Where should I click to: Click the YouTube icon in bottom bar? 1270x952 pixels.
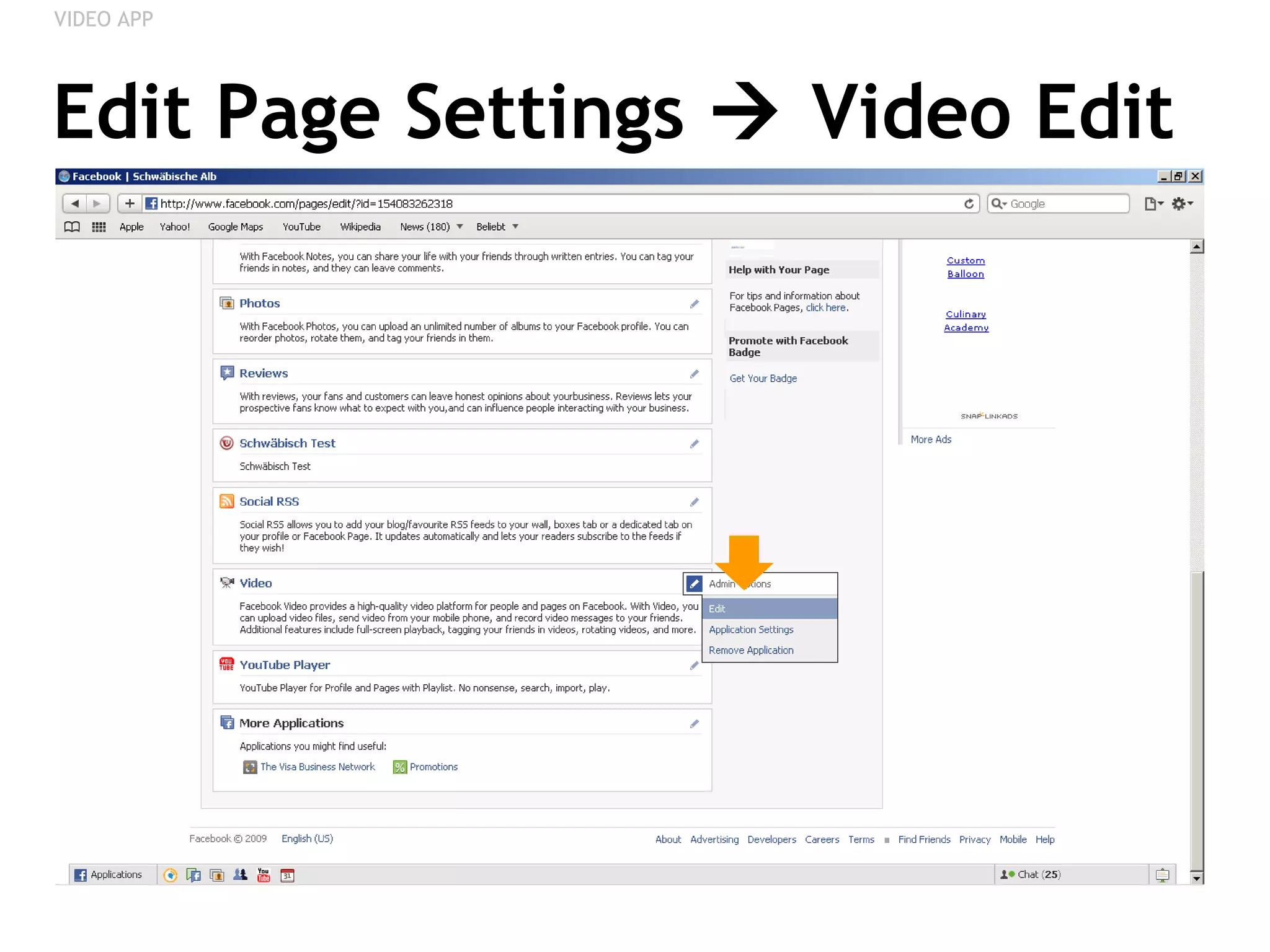264,875
